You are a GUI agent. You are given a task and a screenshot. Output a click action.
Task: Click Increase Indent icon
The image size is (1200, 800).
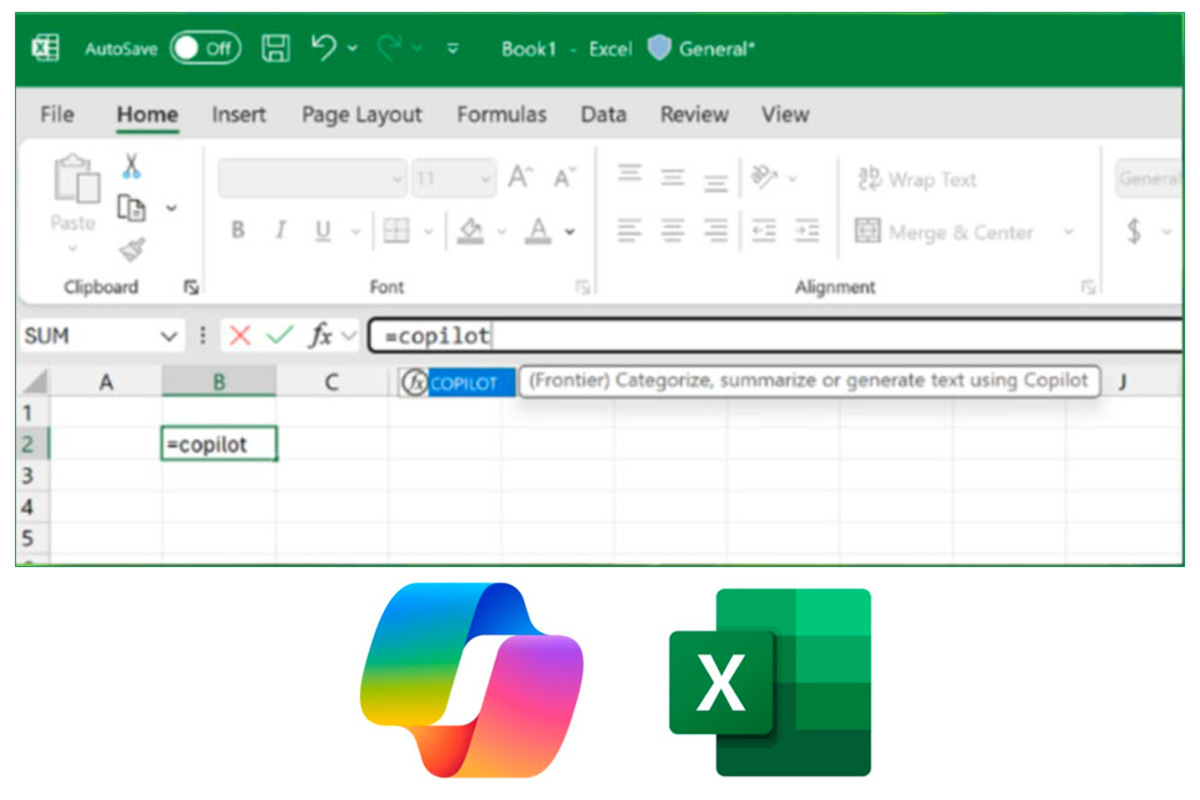pos(806,232)
